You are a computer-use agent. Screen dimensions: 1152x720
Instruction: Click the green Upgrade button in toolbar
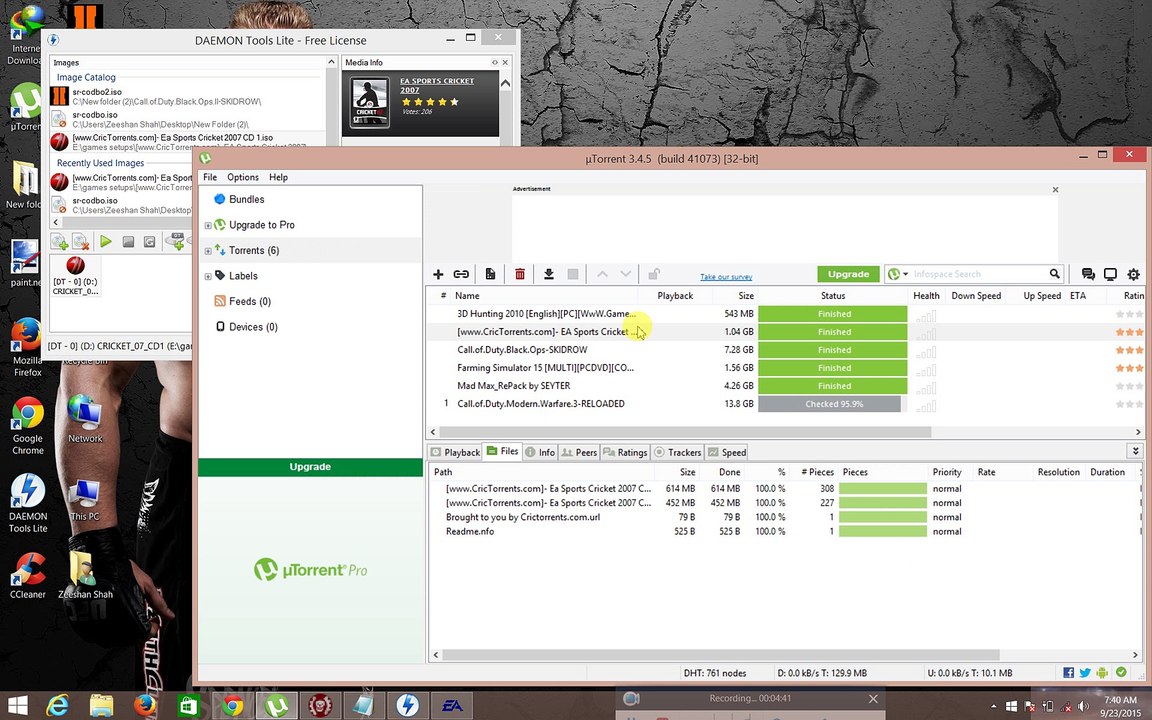pyautogui.click(x=848, y=274)
